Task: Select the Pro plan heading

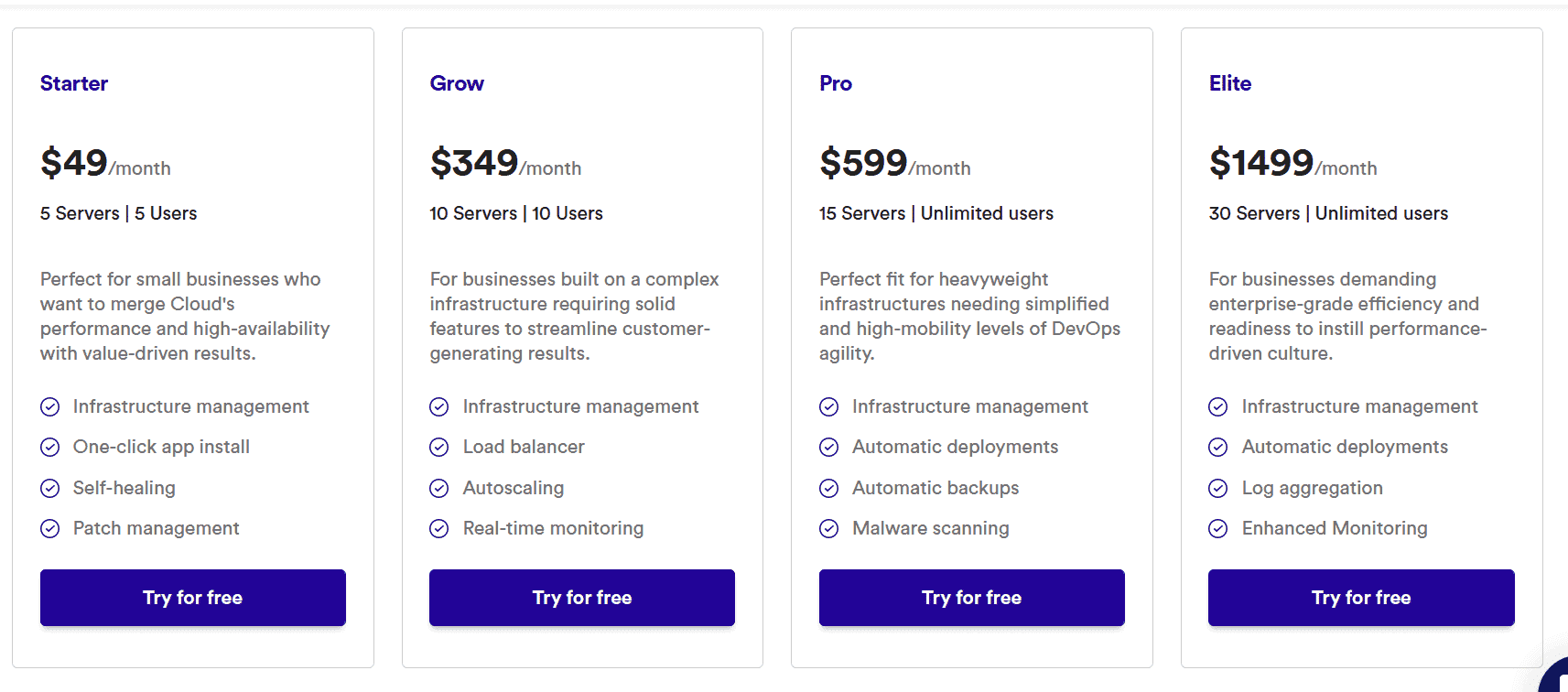Action: point(836,83)
